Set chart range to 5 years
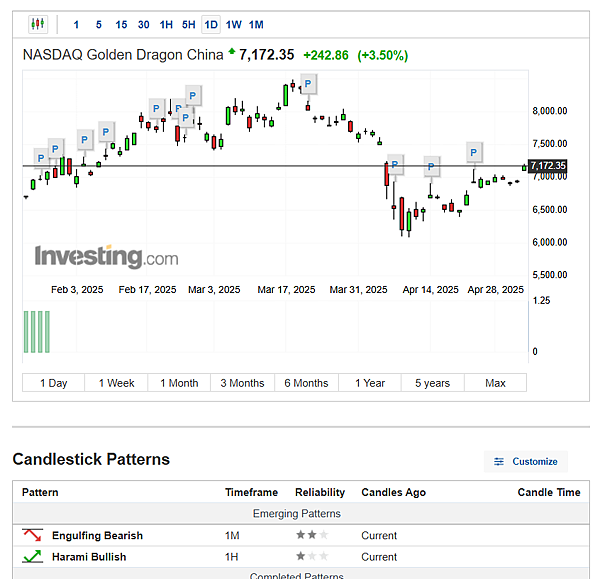 [x=432, y=383]
